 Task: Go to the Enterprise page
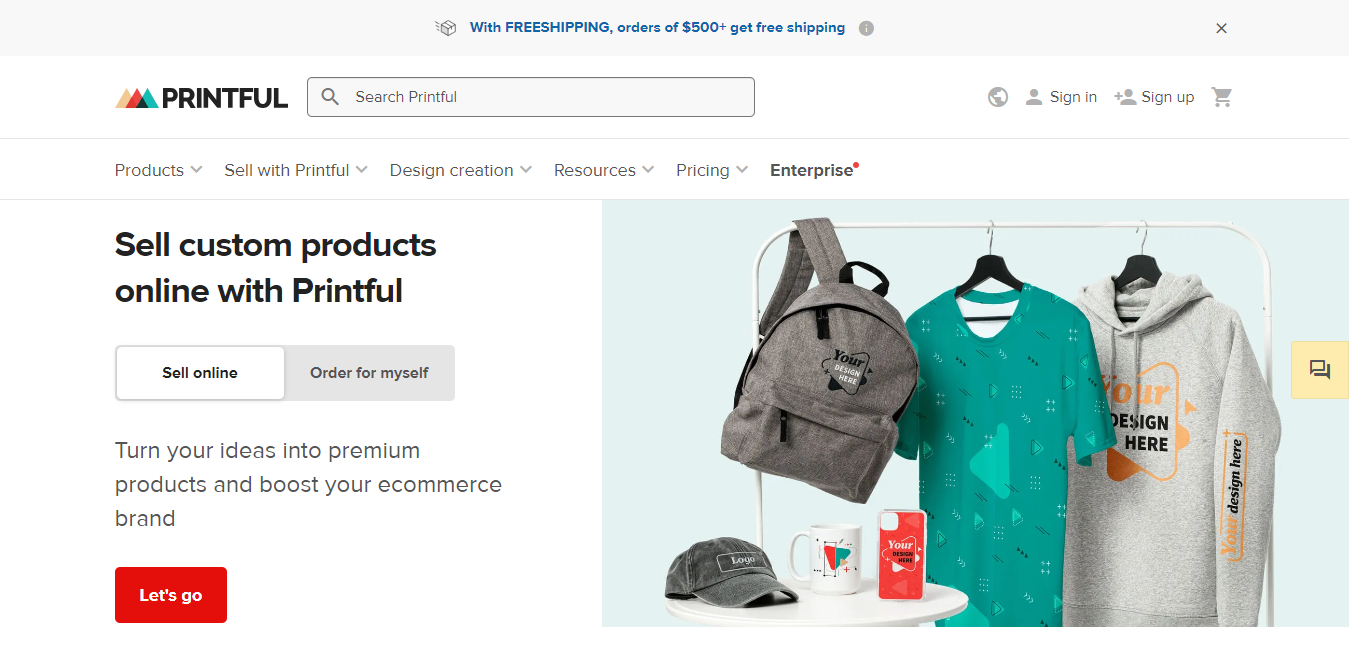812,170
